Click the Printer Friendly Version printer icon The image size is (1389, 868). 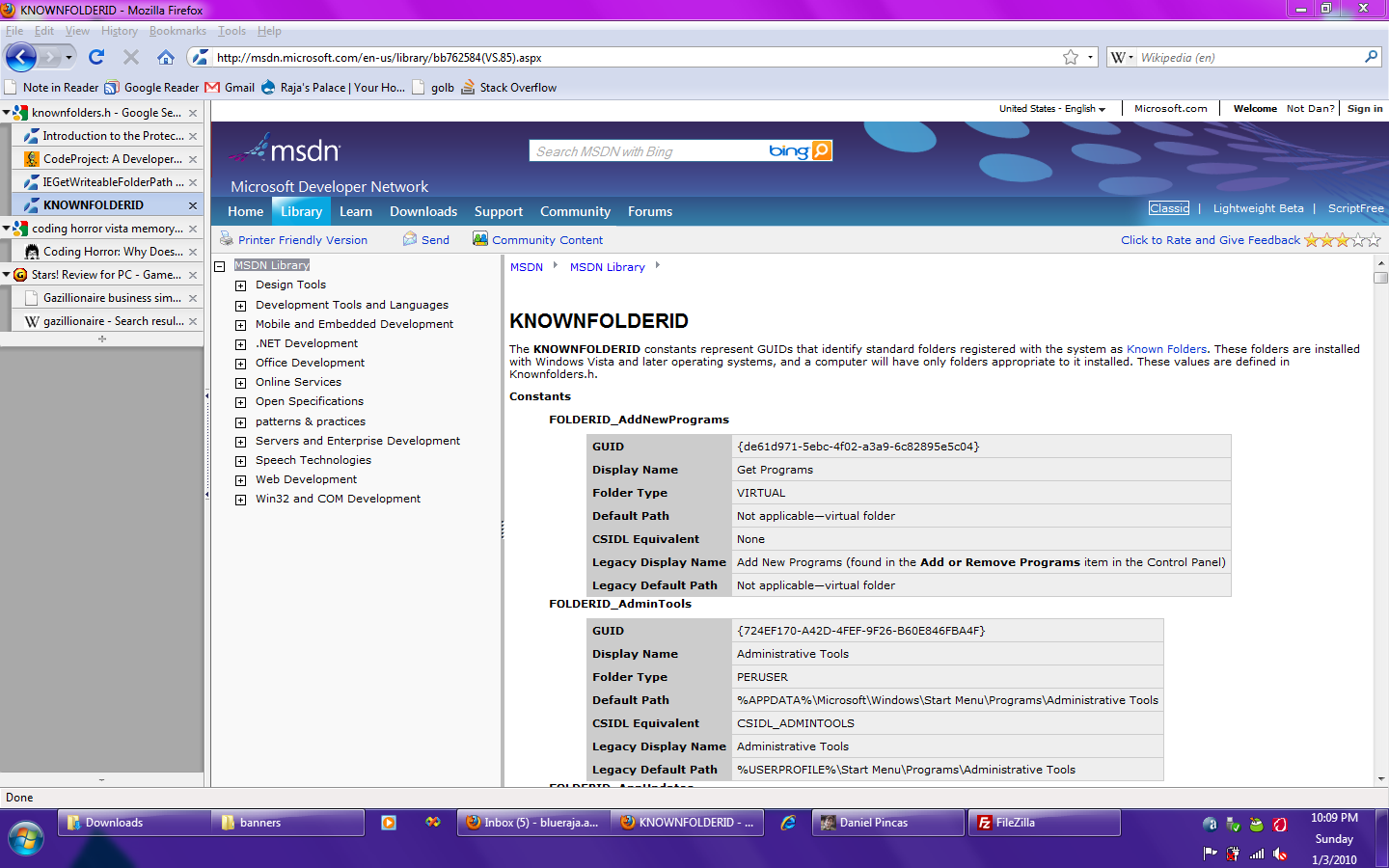coord(227,238)
